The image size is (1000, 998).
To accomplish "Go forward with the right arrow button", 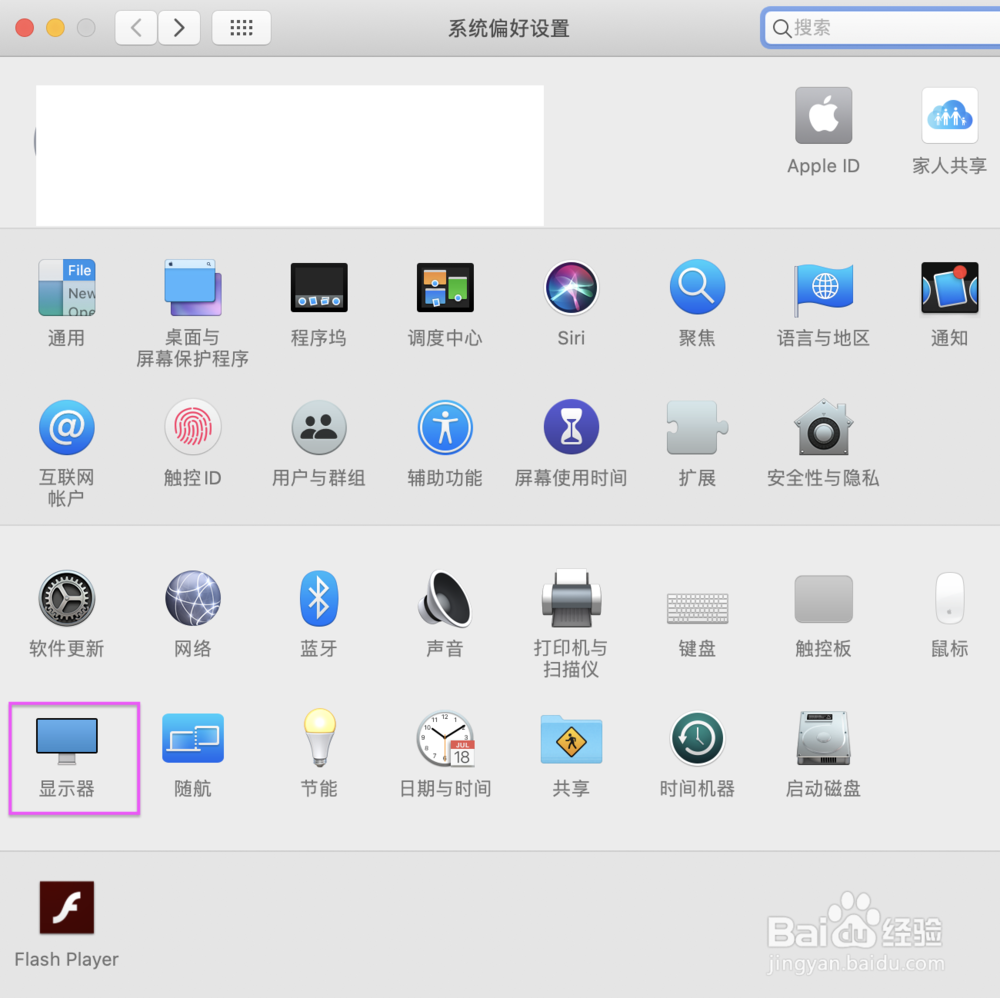I will [179, 27].
